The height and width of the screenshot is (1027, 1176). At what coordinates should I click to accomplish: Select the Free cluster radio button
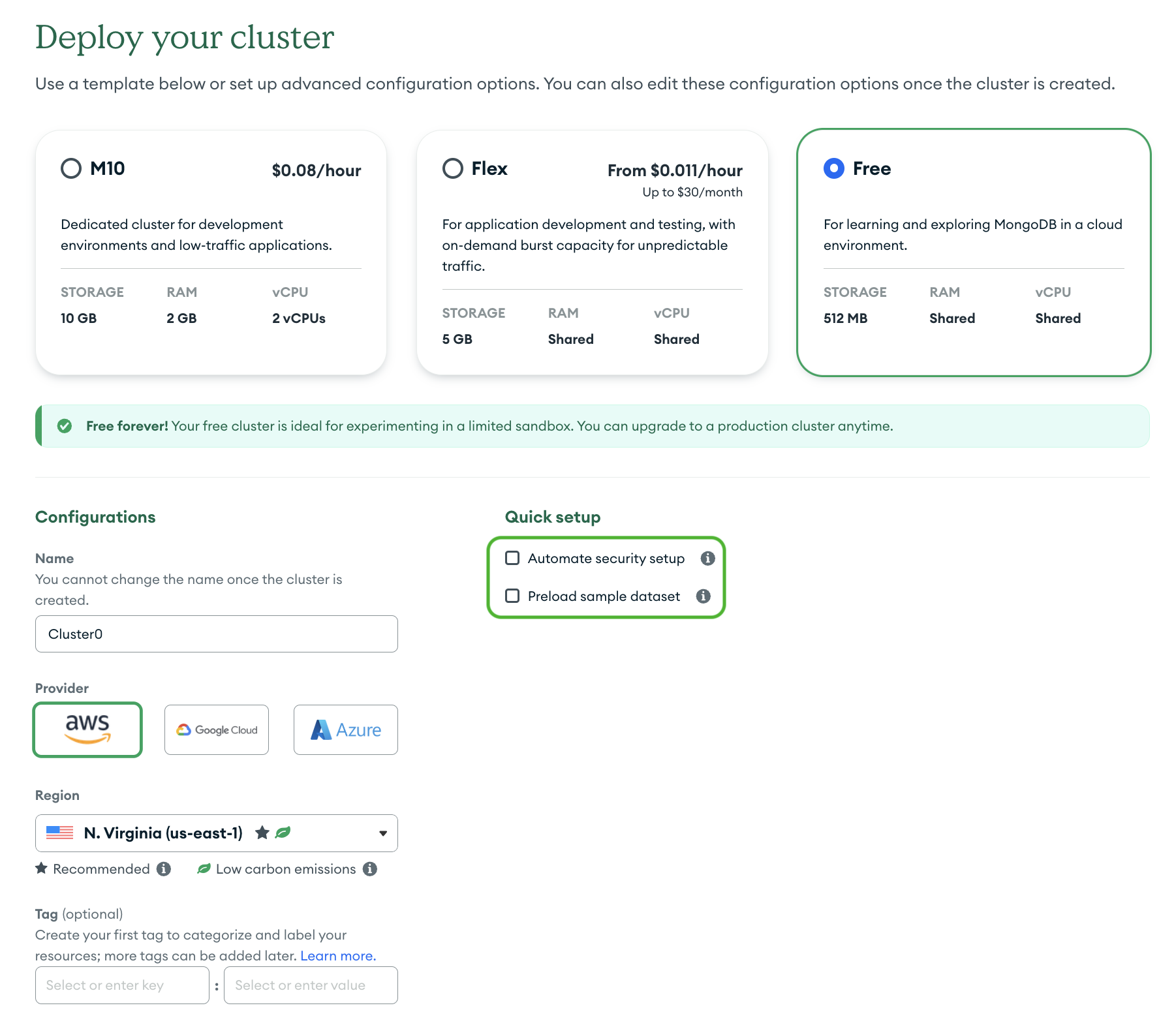(x=833, y=168)
